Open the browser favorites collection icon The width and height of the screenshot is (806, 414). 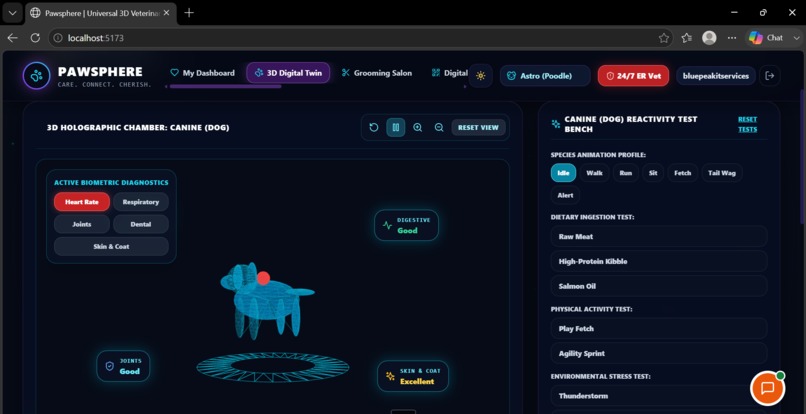pyautogui.click(x=687, y=38)
